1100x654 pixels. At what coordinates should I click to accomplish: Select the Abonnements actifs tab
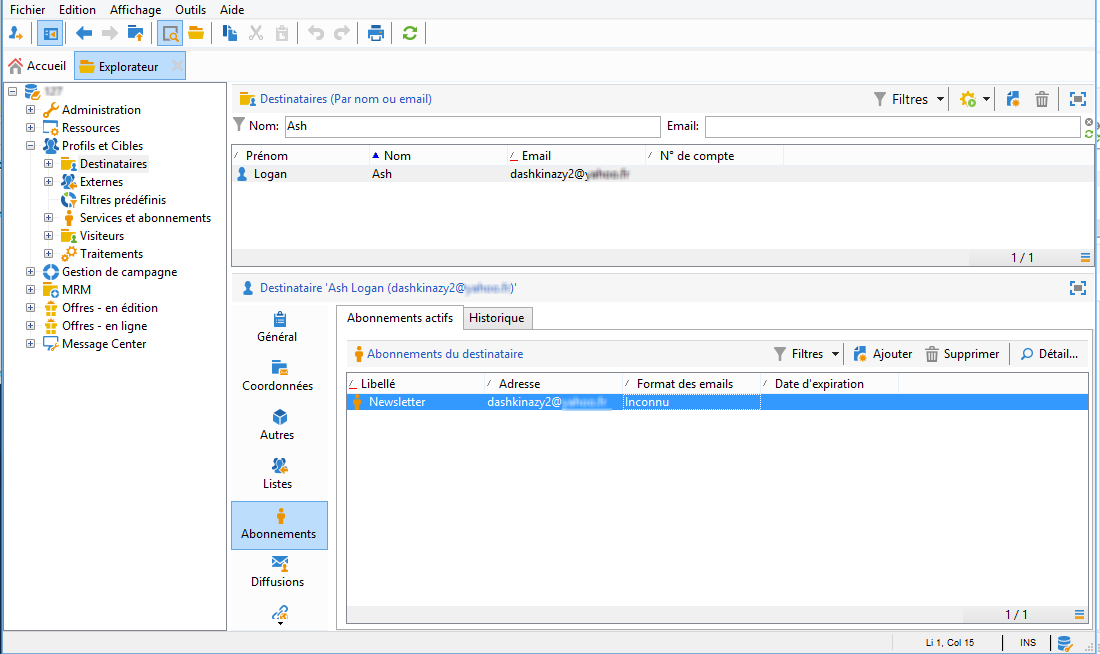point(400,318)
